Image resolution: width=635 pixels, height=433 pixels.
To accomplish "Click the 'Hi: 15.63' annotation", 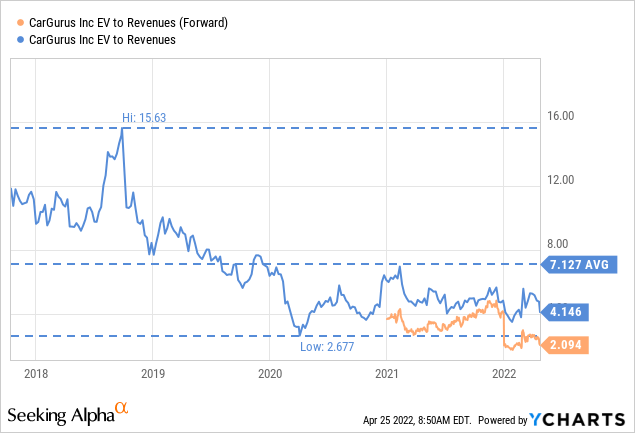I will [144, 117].
